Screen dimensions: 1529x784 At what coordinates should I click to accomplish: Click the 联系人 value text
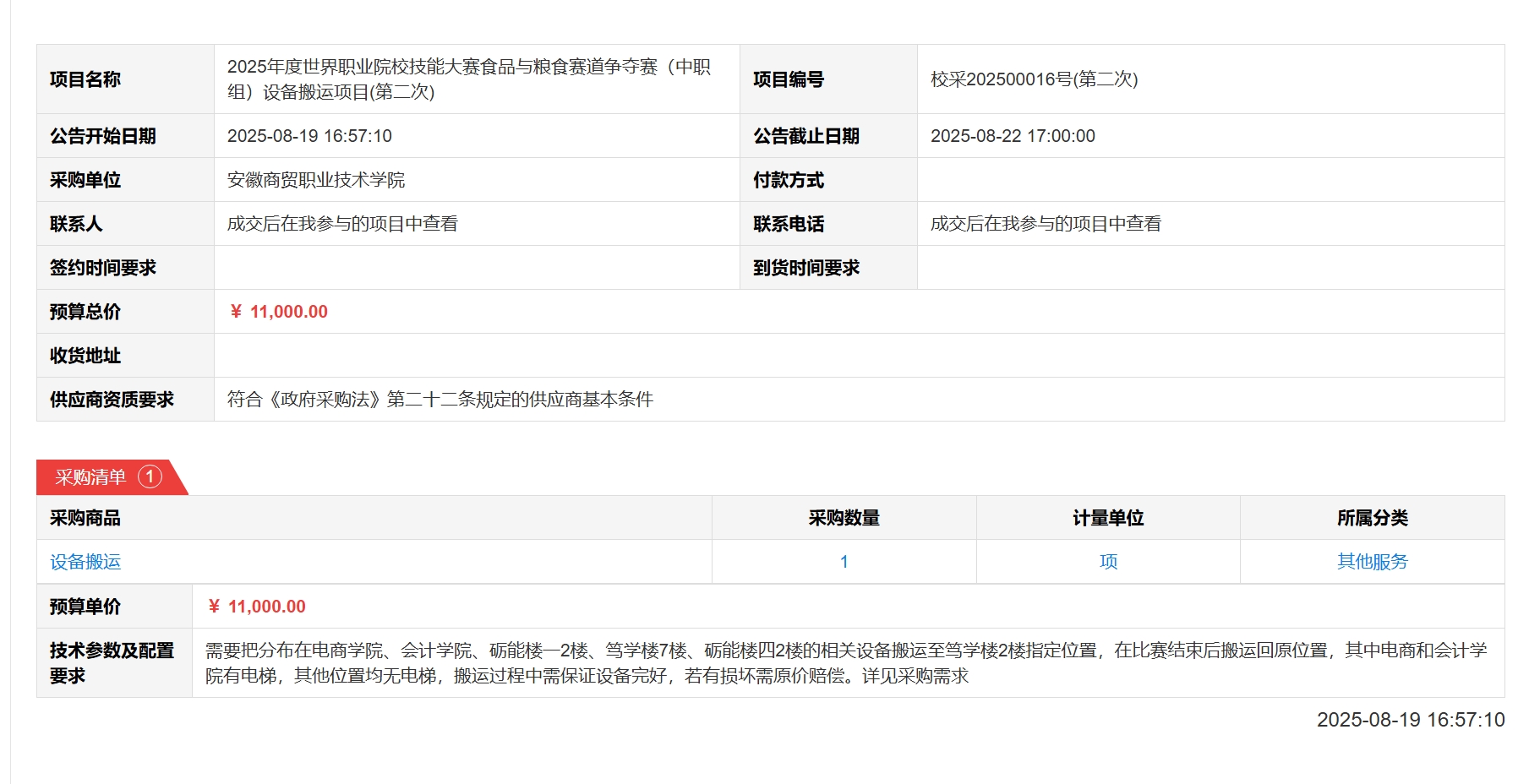[342, 224]
